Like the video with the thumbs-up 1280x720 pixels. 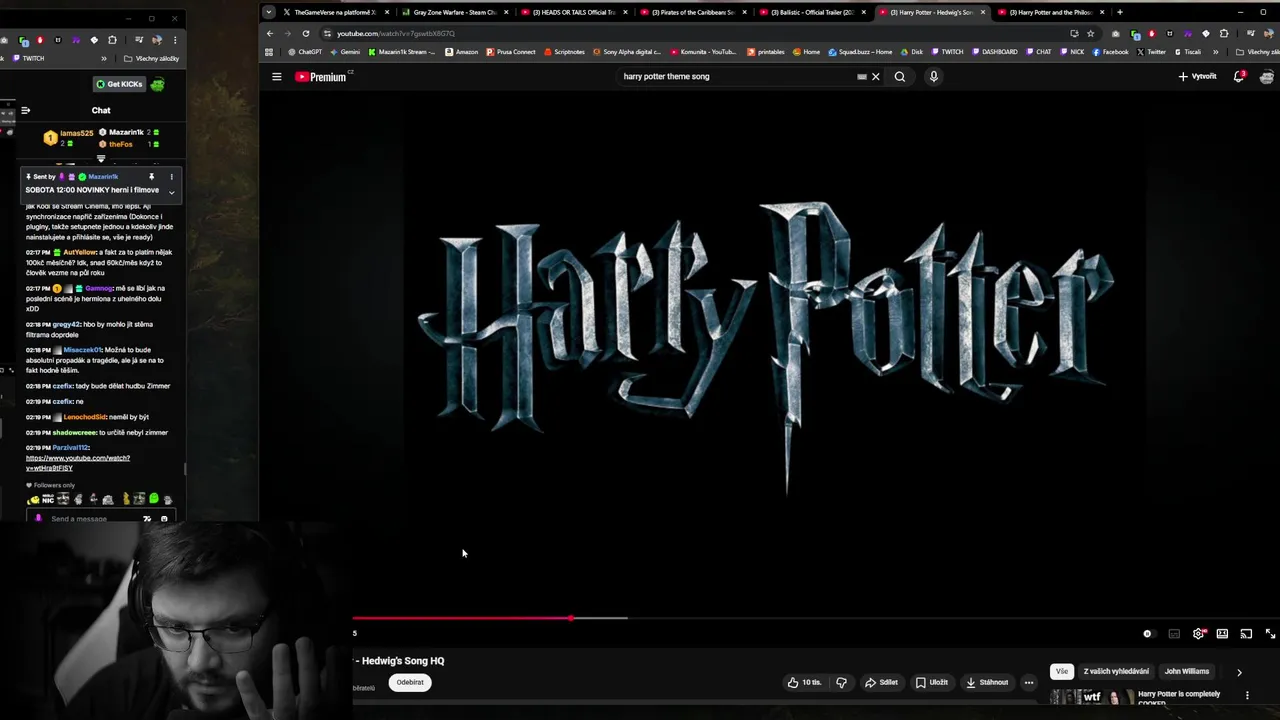click(x=804, y=683)
